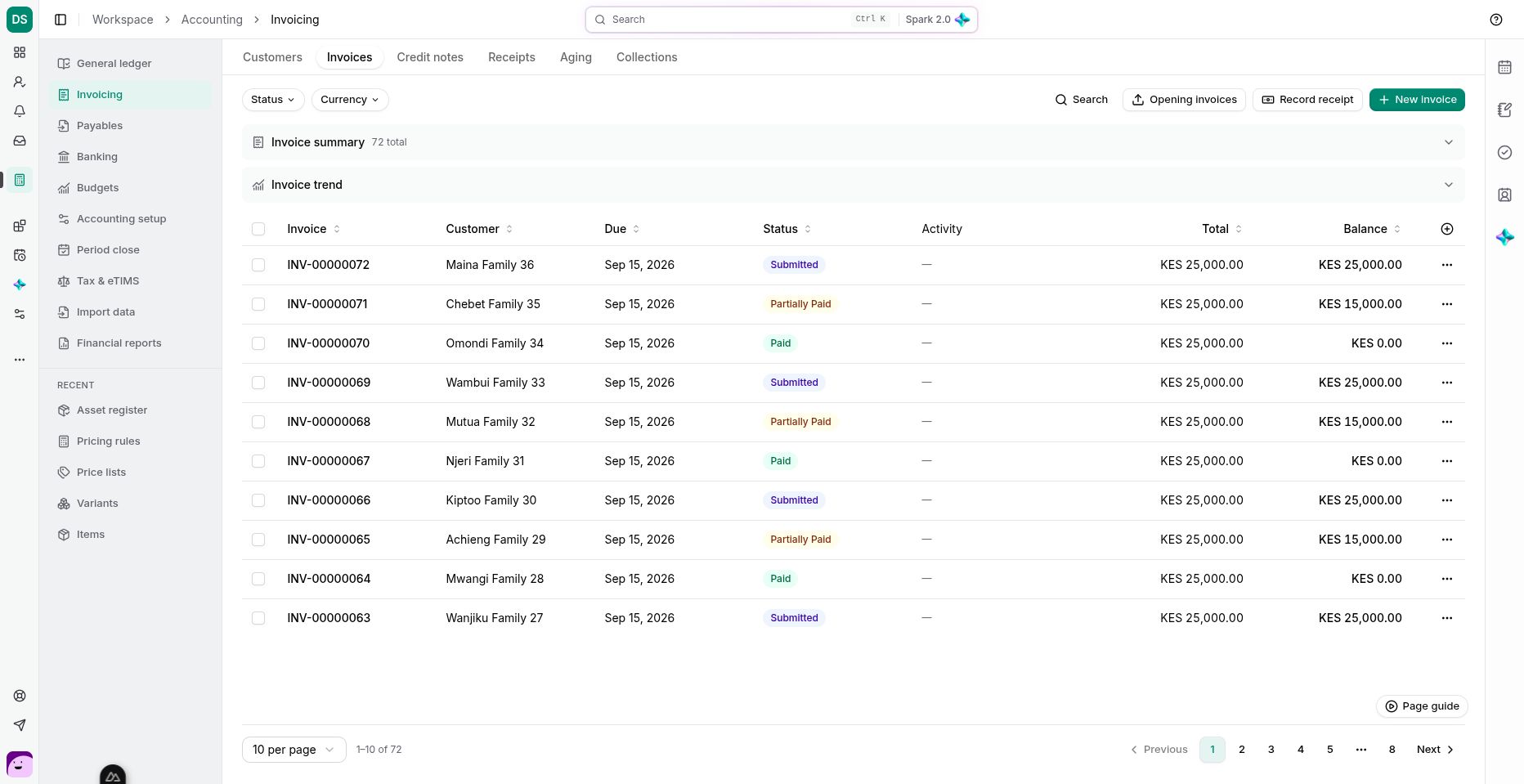Check the INV-00000066 row checkbox
Screen dimensions: 1524x784
[258, 500]
